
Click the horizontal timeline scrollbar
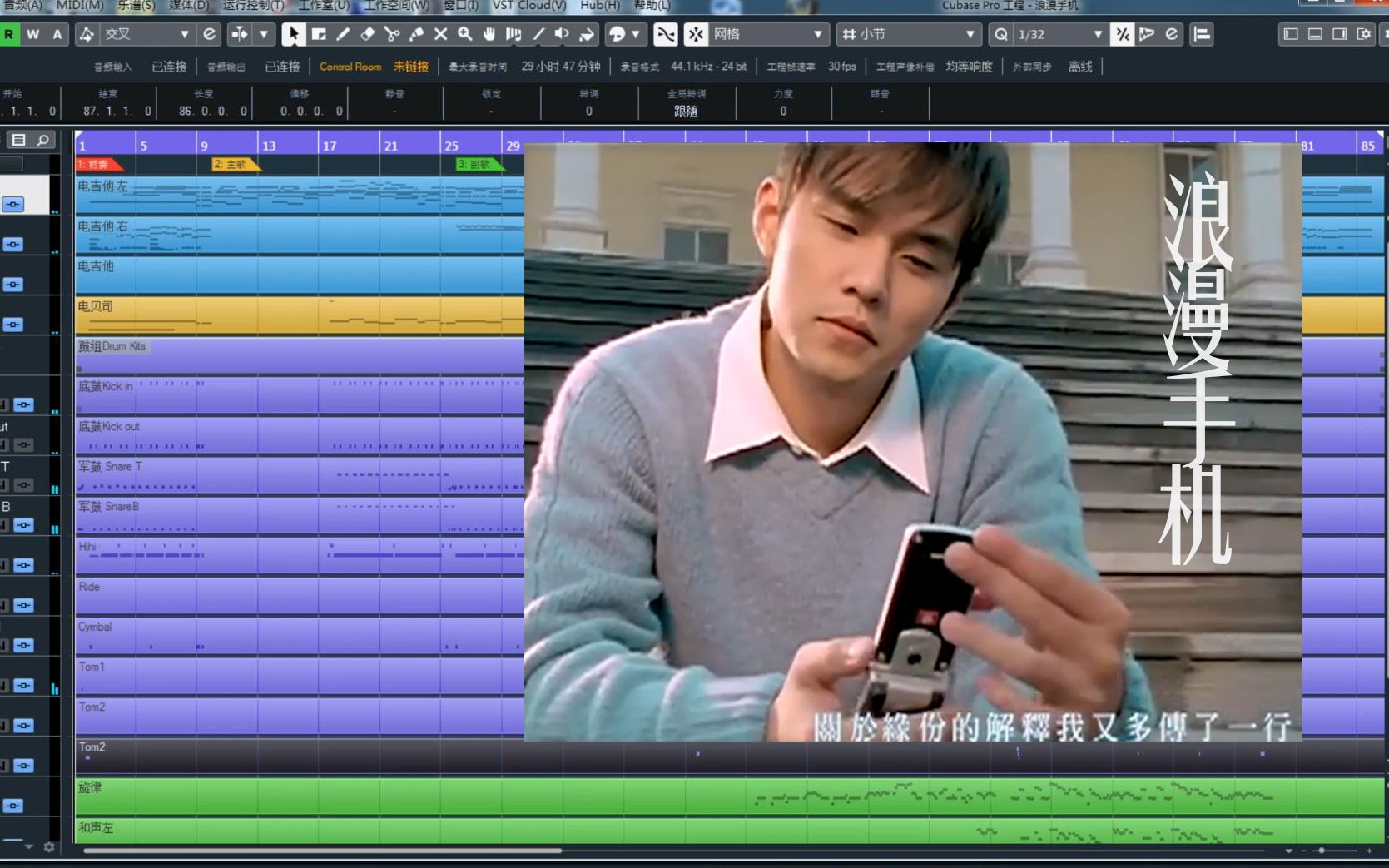coord(322,851)
